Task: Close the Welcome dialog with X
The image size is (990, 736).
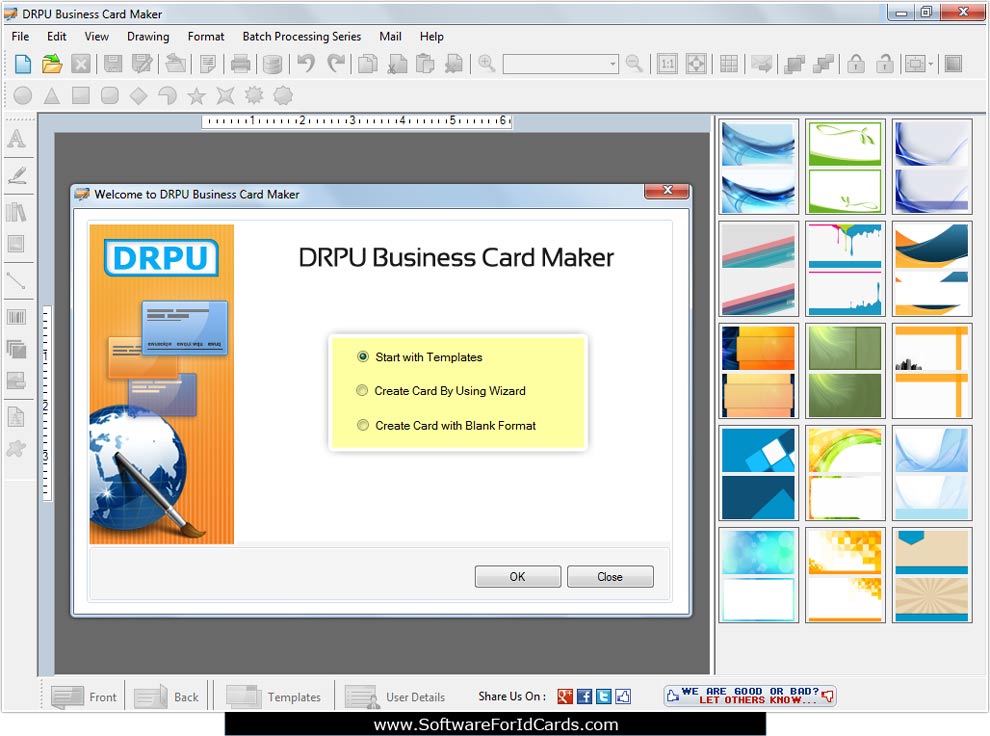Action: pos(667,190)
